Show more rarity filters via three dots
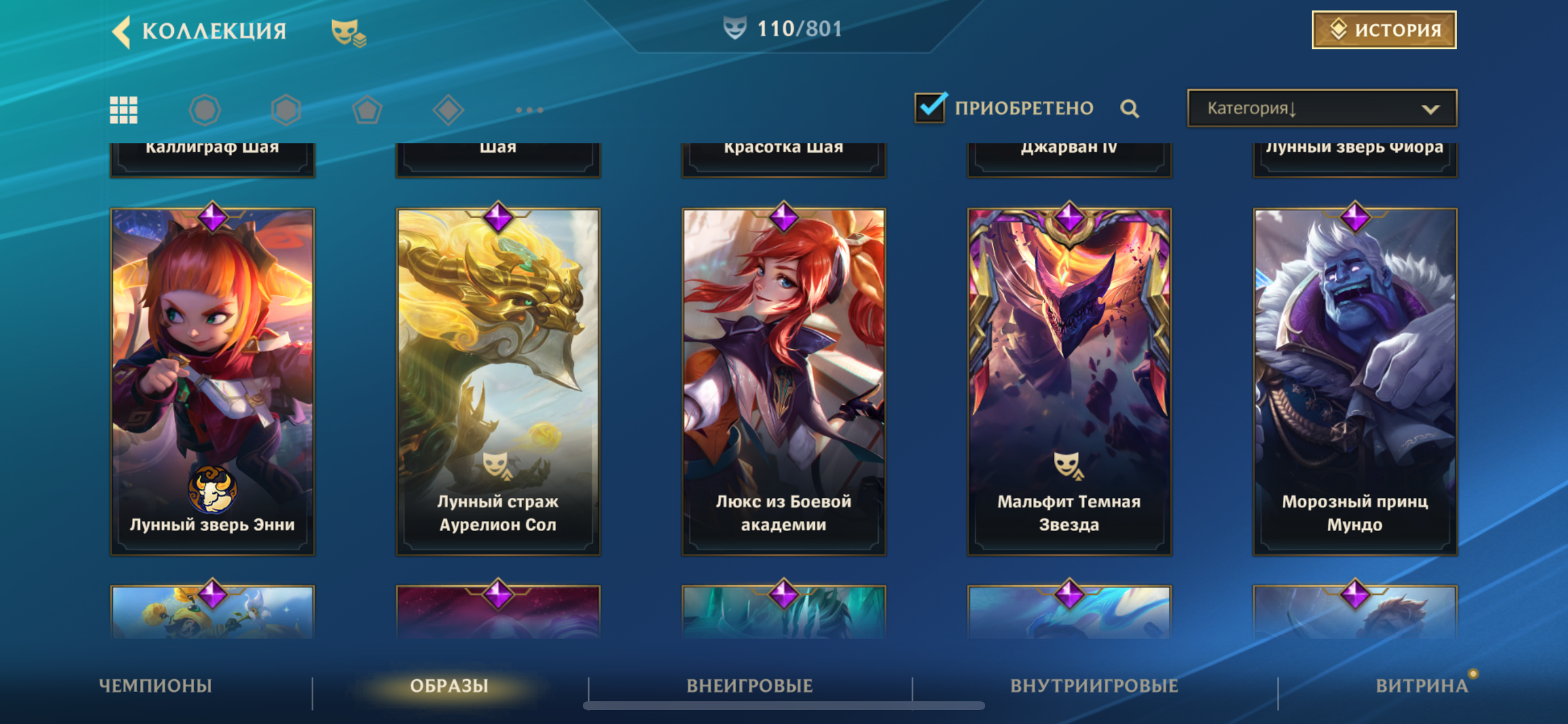This screenshot has height=724, width=1568. pos(529,110)
